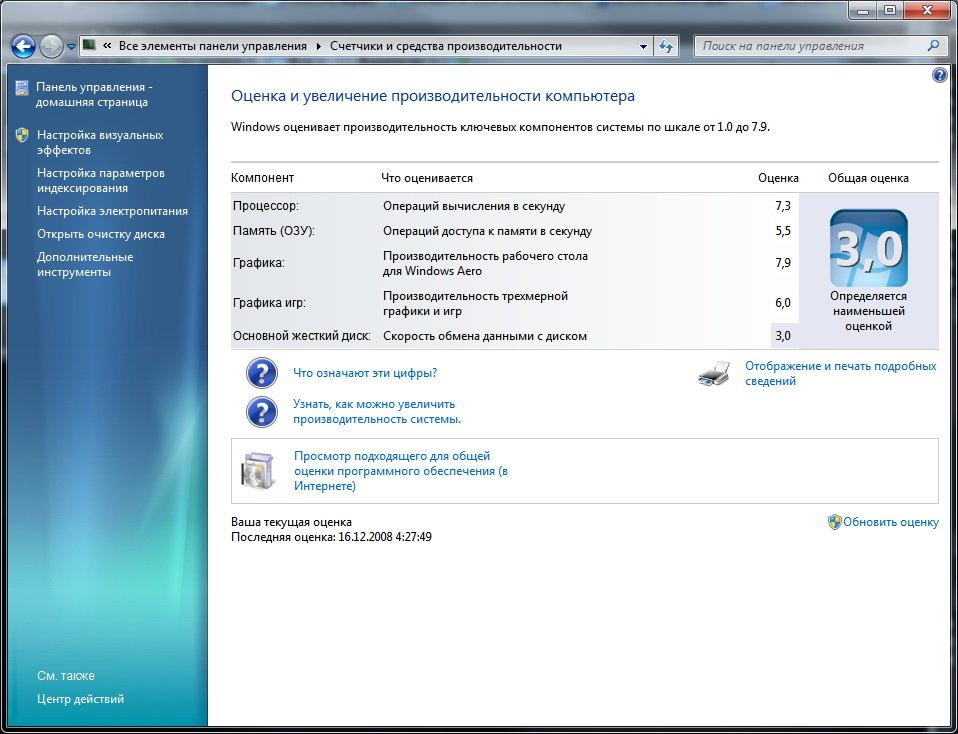Click the double chevron in address bar
The image size is (958, 734).
tap(108, 46)
